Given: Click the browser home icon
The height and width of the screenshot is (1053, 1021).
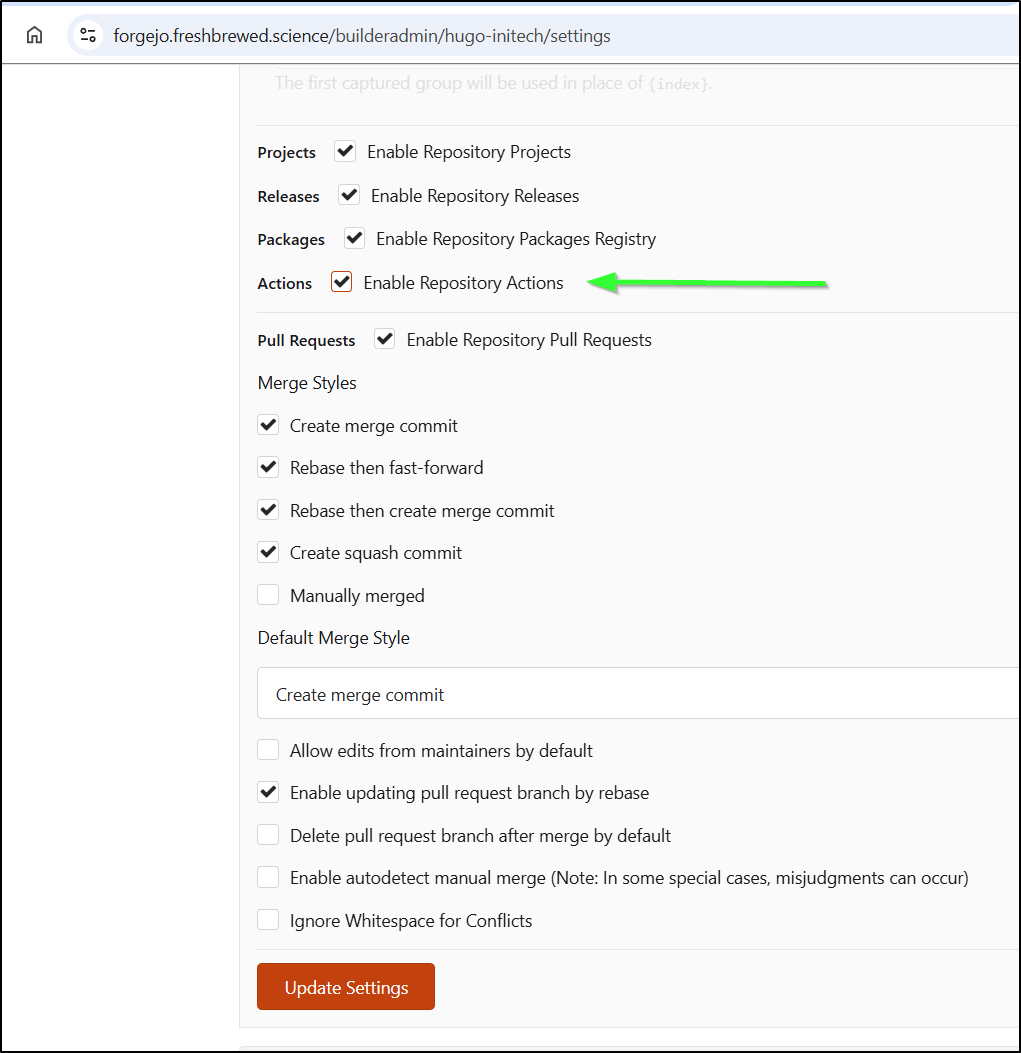Looking at the screenshot, I should pyautogui.click(x=35, y=36).
